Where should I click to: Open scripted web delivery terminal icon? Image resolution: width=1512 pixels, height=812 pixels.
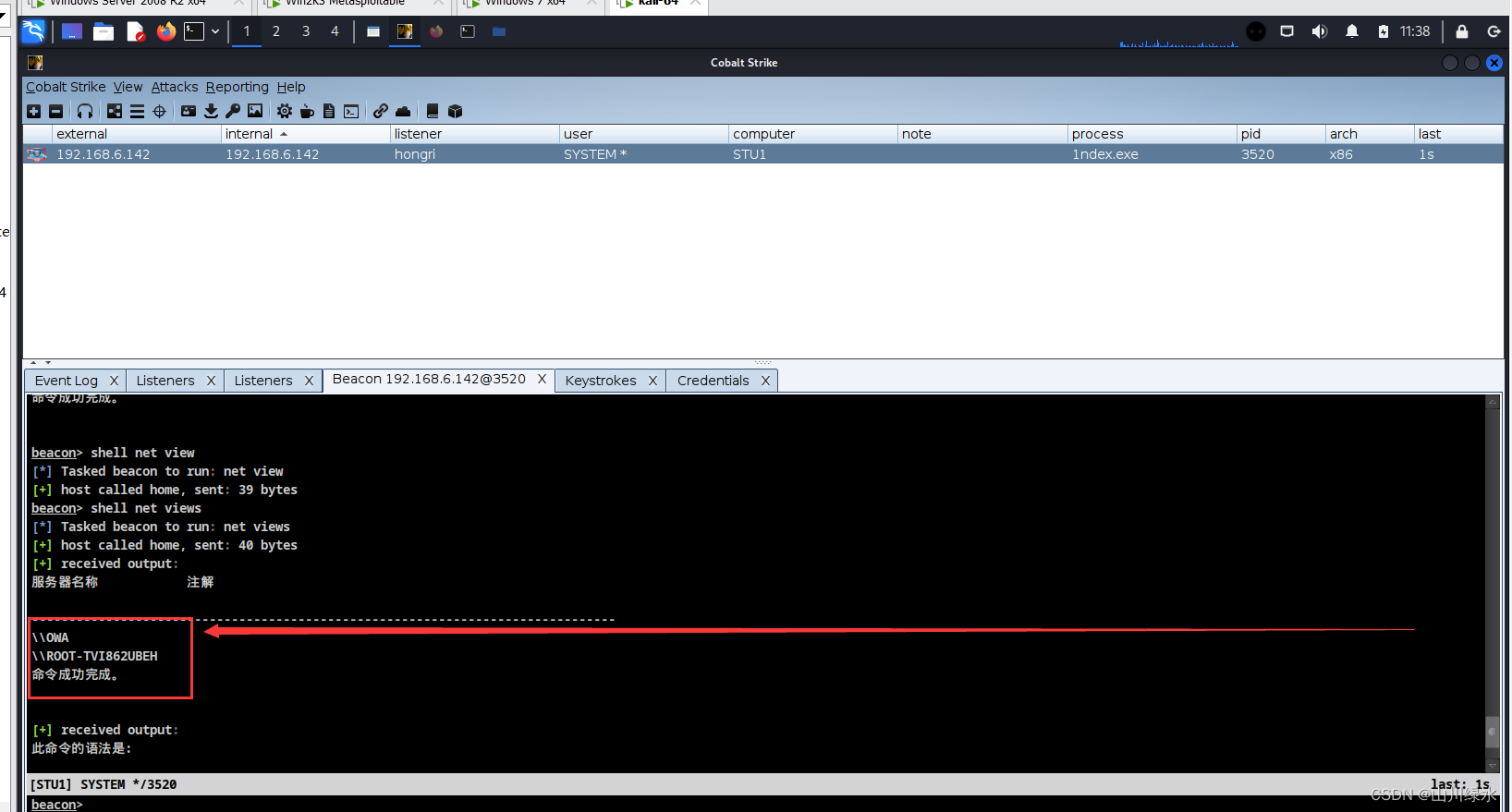click(x=351, y=111)
